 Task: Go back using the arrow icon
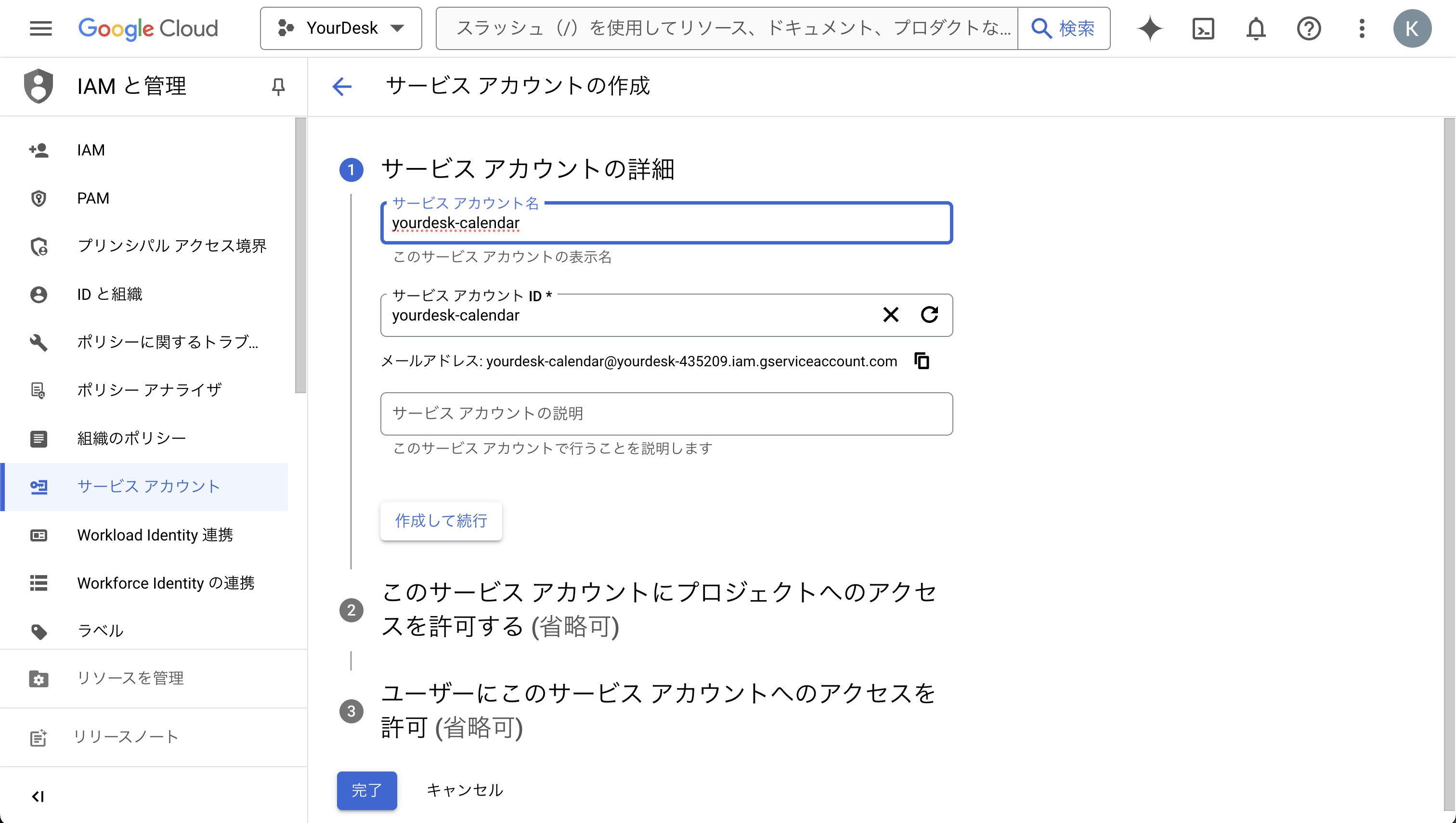point(341,87)
